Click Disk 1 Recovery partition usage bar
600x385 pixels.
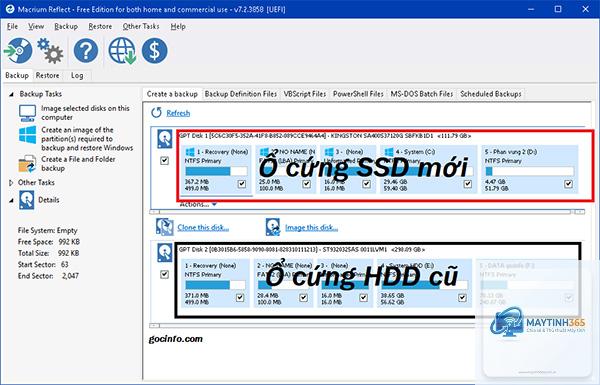(216, 171)
